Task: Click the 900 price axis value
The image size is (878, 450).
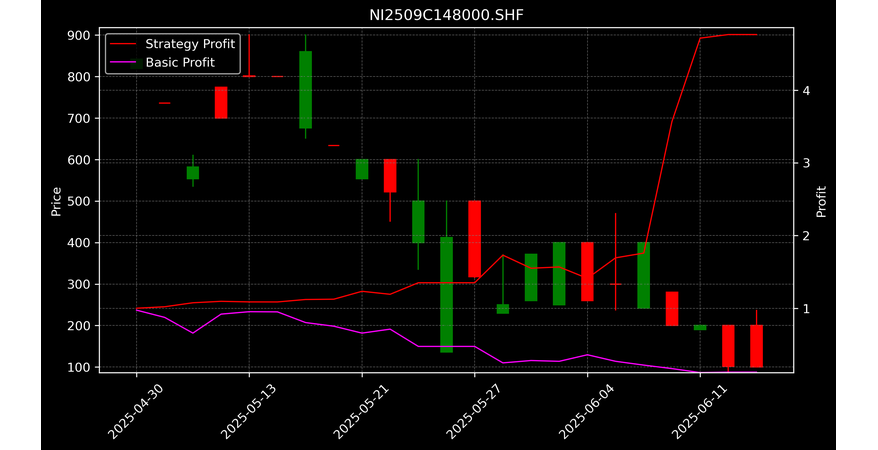Action: pyautogui.click(x=79, y=35)
